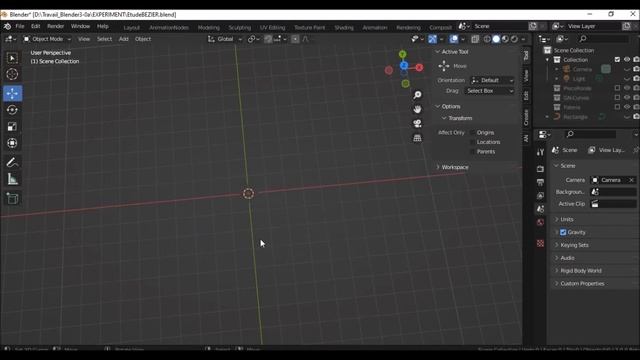The image size is (640, 360).
Task: Open the View Layer properties tab icon
Action: point(540,196)
